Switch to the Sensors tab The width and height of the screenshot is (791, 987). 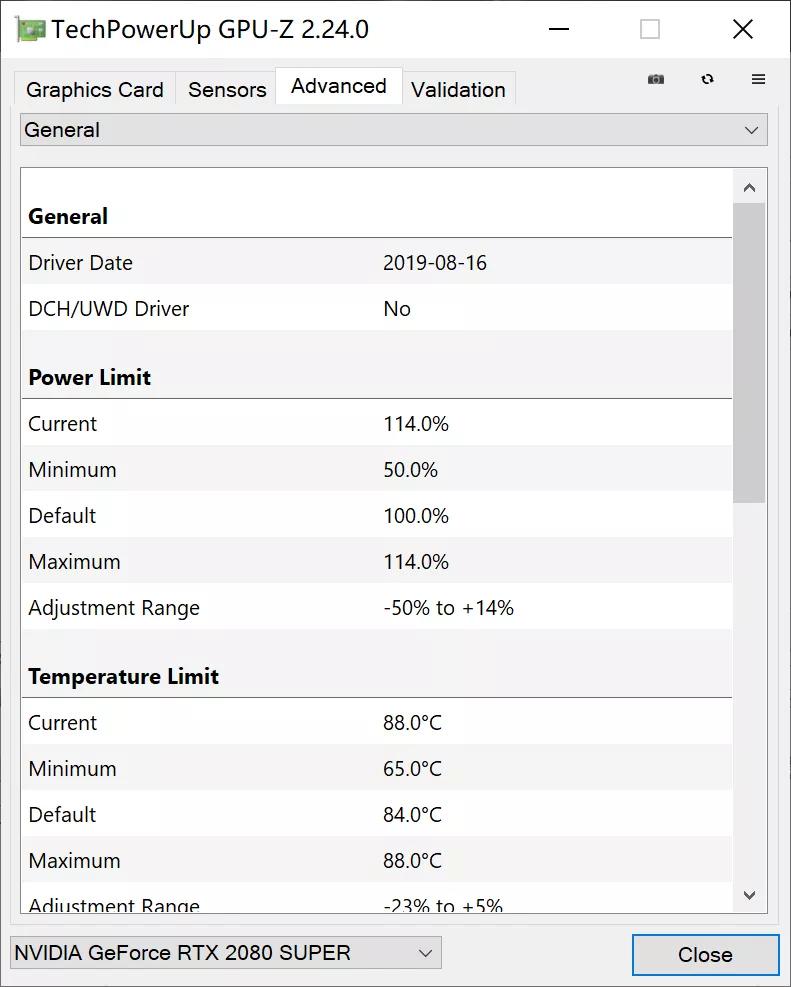click(x=226, y=90)
